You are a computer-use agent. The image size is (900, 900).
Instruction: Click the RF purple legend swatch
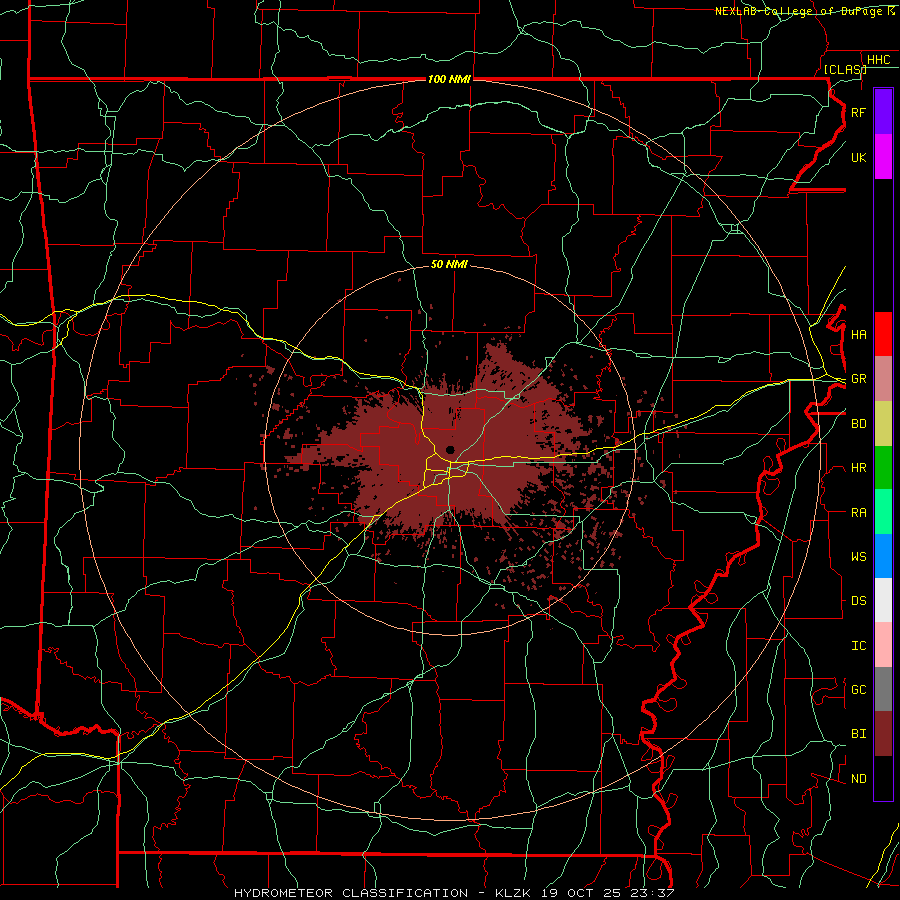883,112
